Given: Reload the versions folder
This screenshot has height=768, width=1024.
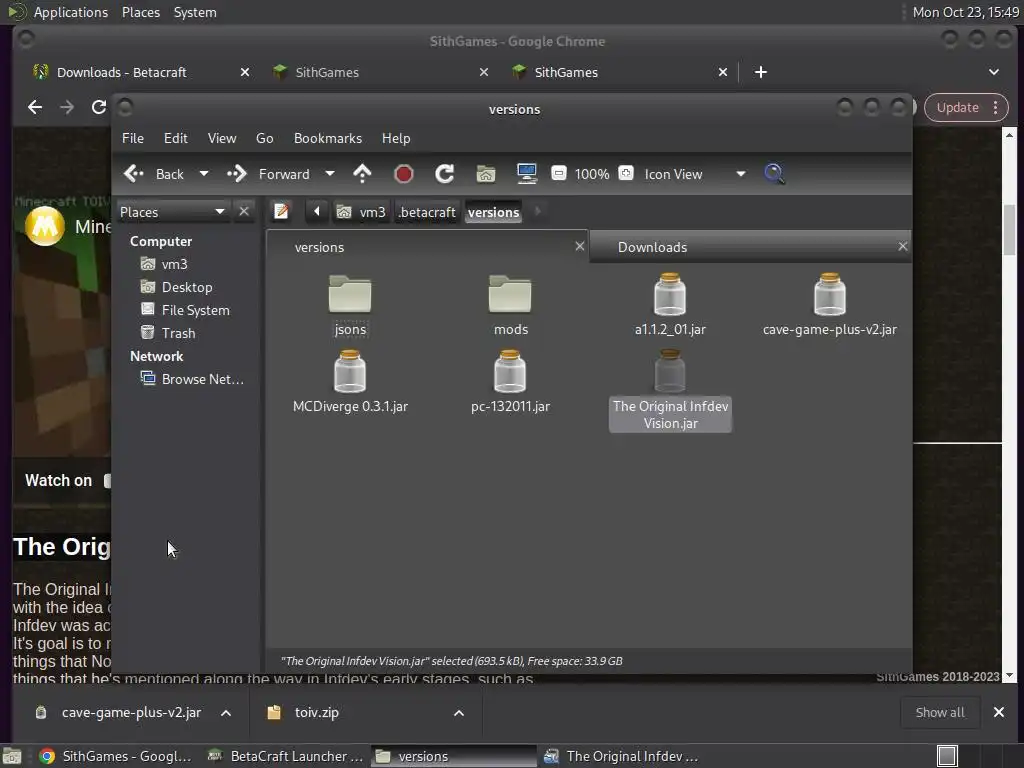Looking at the screenshot, I should coord(445,174).
